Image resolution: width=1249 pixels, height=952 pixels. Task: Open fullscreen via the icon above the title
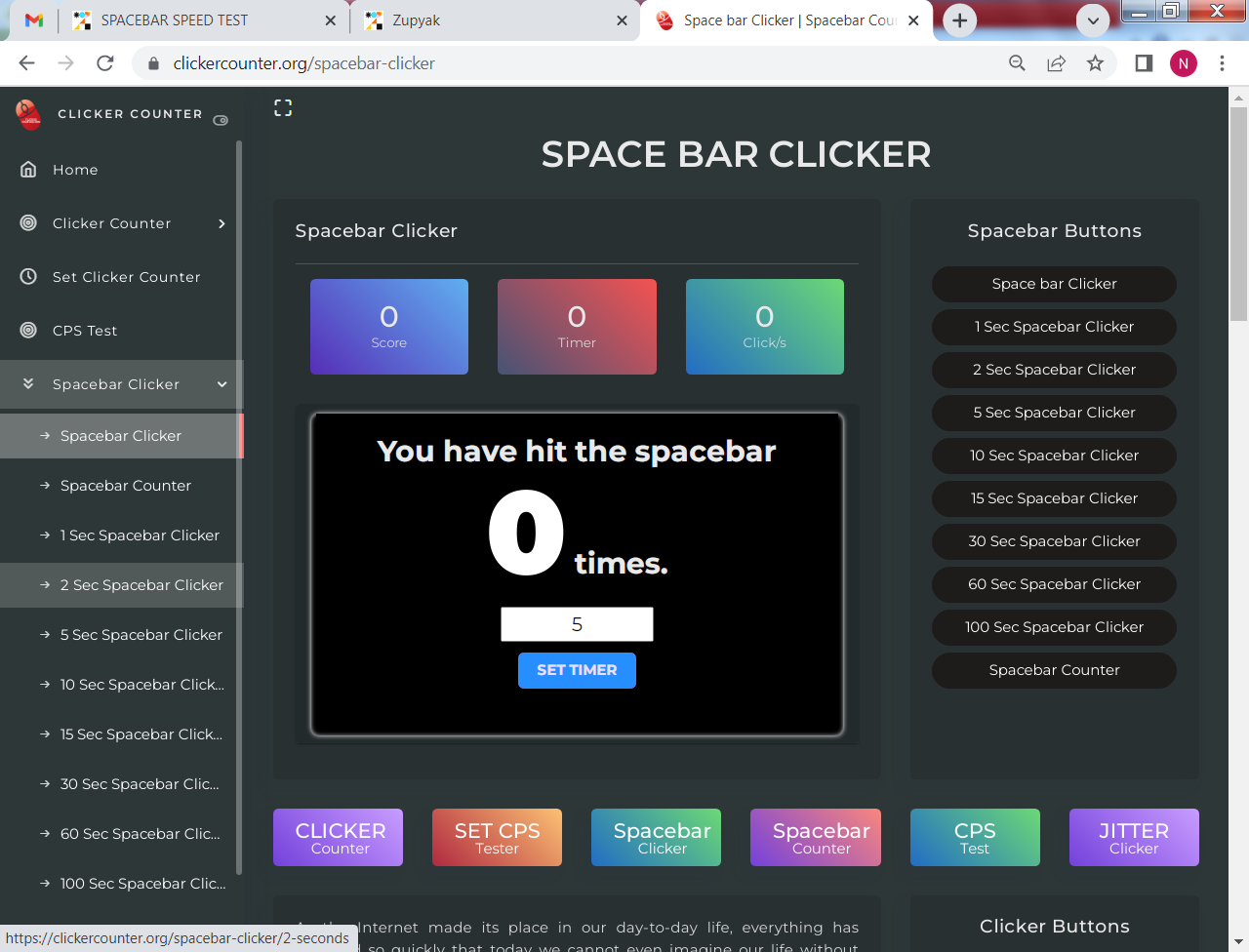coord(283,107)
